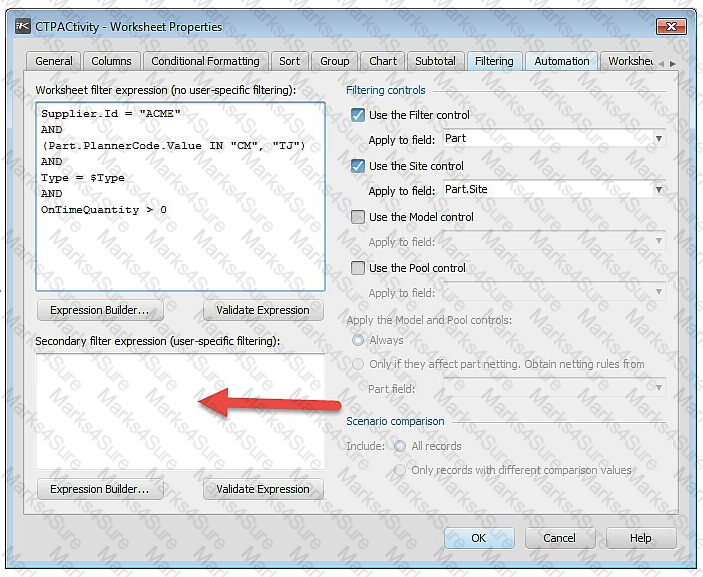Viewport: 703px width, 577px height.
Task: Select Only if they affect part netting
Action: [358, 364]
